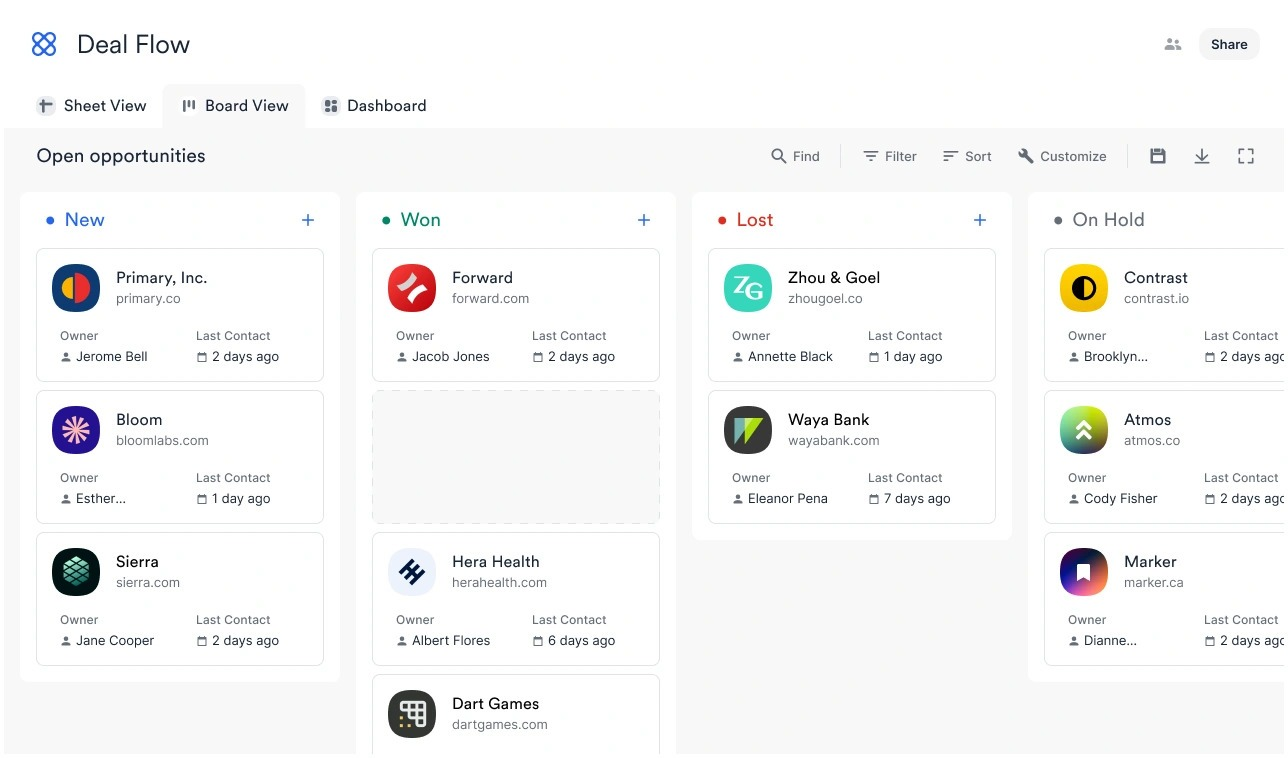This screenshot has width=1288, height=758.
Task: Toggle the green status dot on Won column
Action: tap(388, 219)
